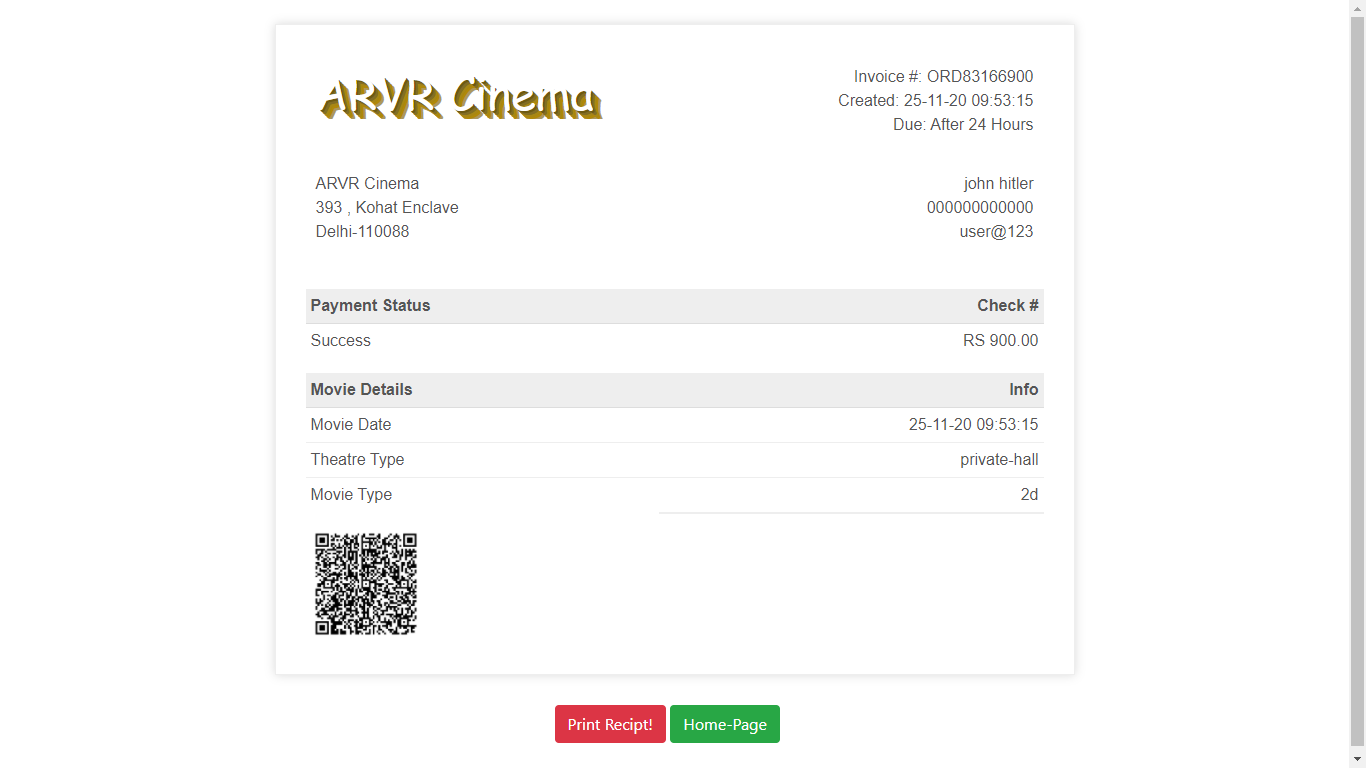The width and height of the screenshot is (1366, 768).
Task: Select invoice number ORD83166900 text
Action: click(980, 77)
